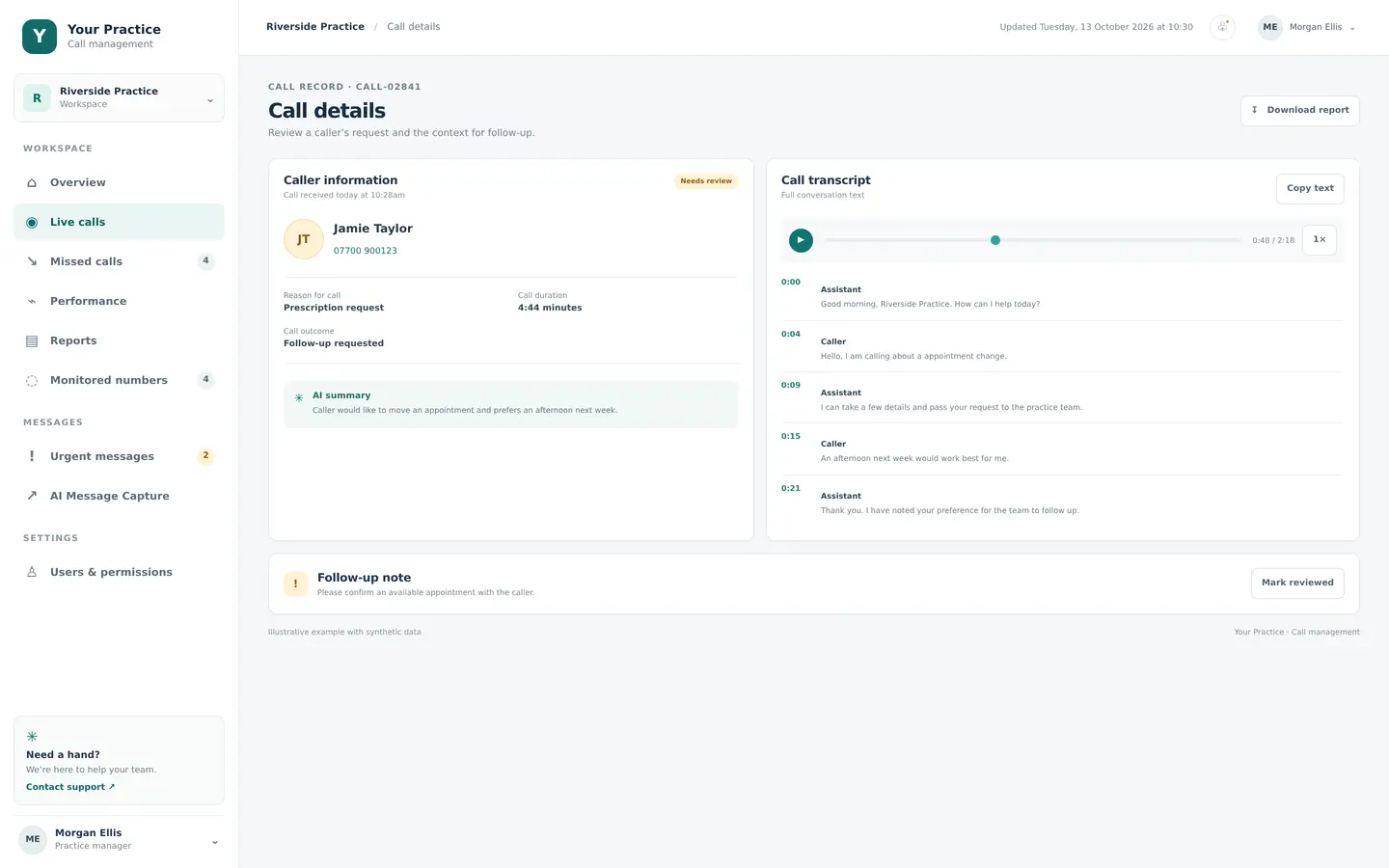
Task: Copy the transcript text
Action: (x=1310, y=188)
